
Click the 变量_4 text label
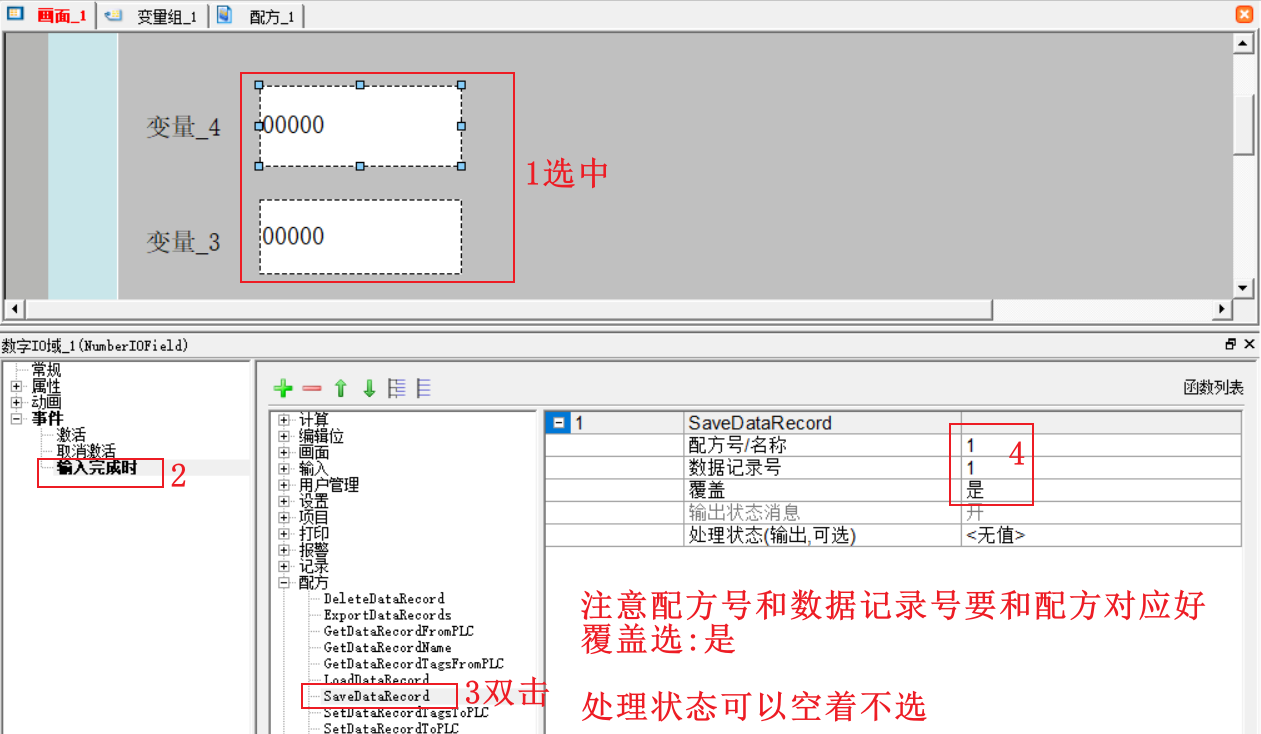coord(183,127)
